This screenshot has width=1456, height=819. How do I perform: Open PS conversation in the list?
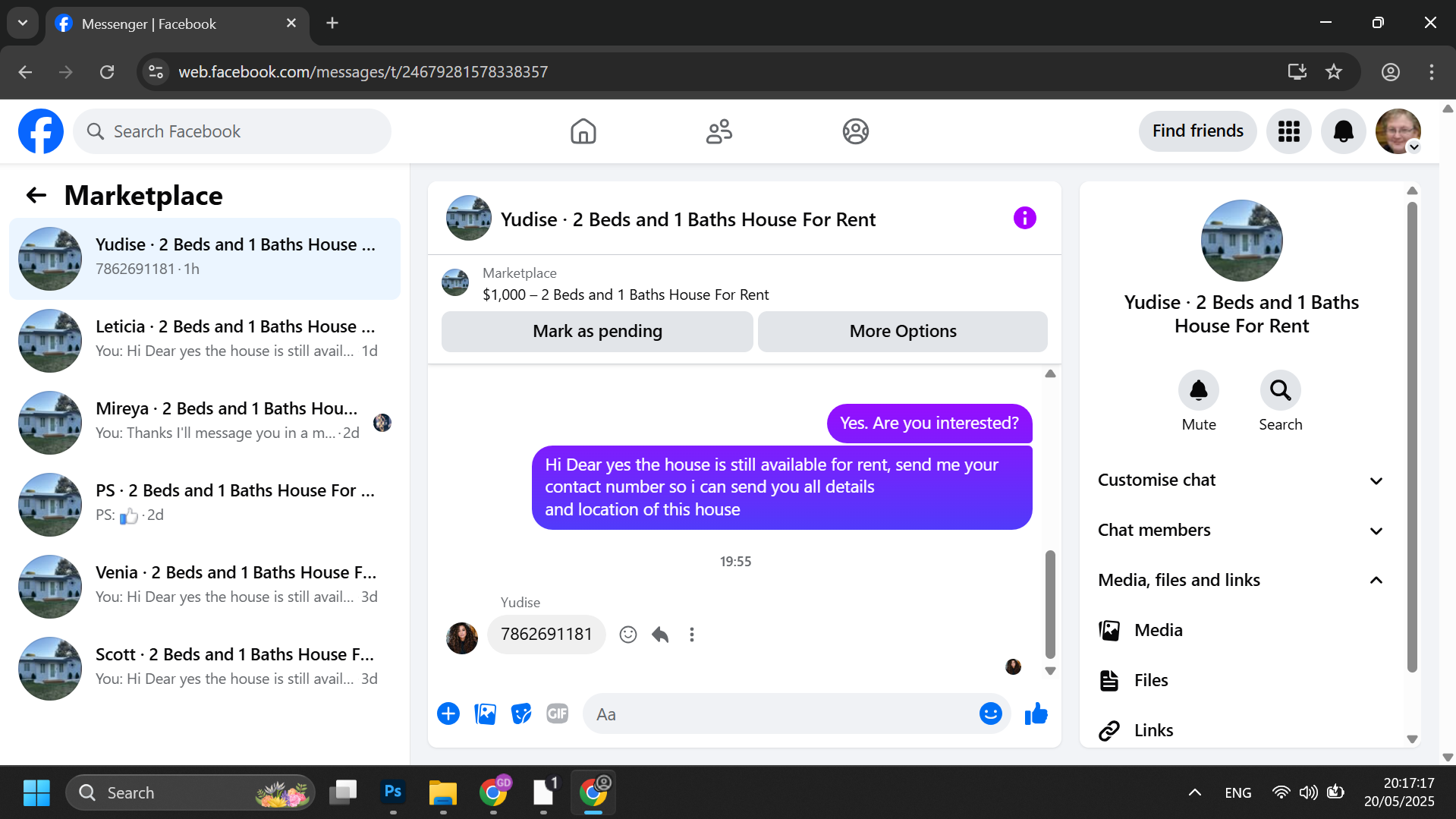[x=205, y=505]
